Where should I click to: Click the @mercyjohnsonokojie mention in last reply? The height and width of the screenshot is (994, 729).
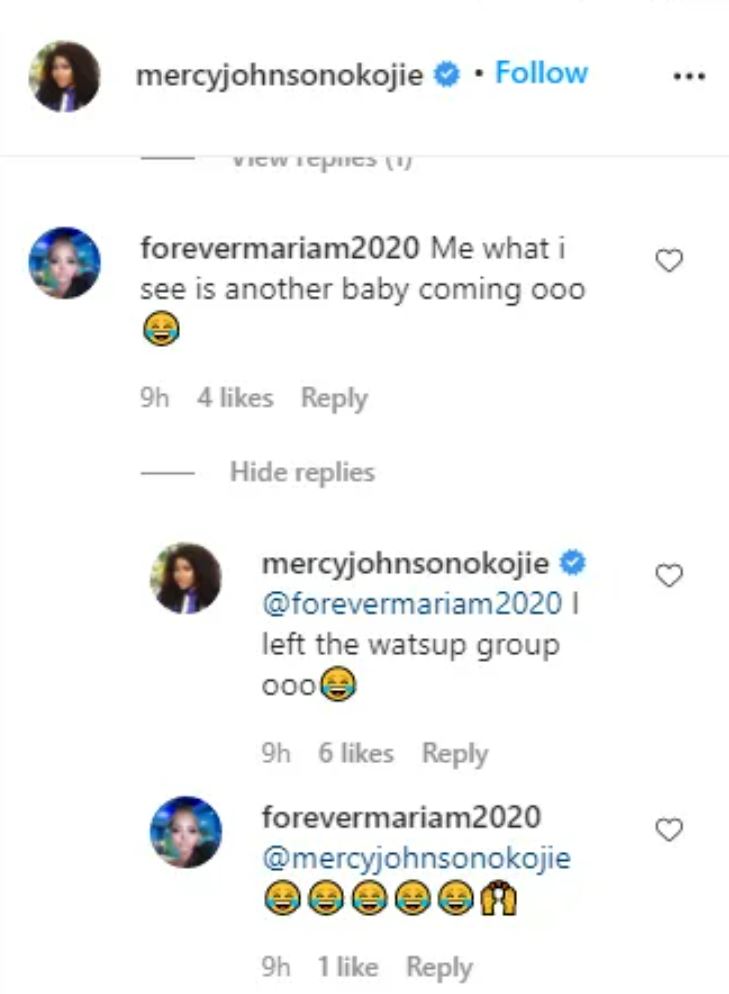416,858
